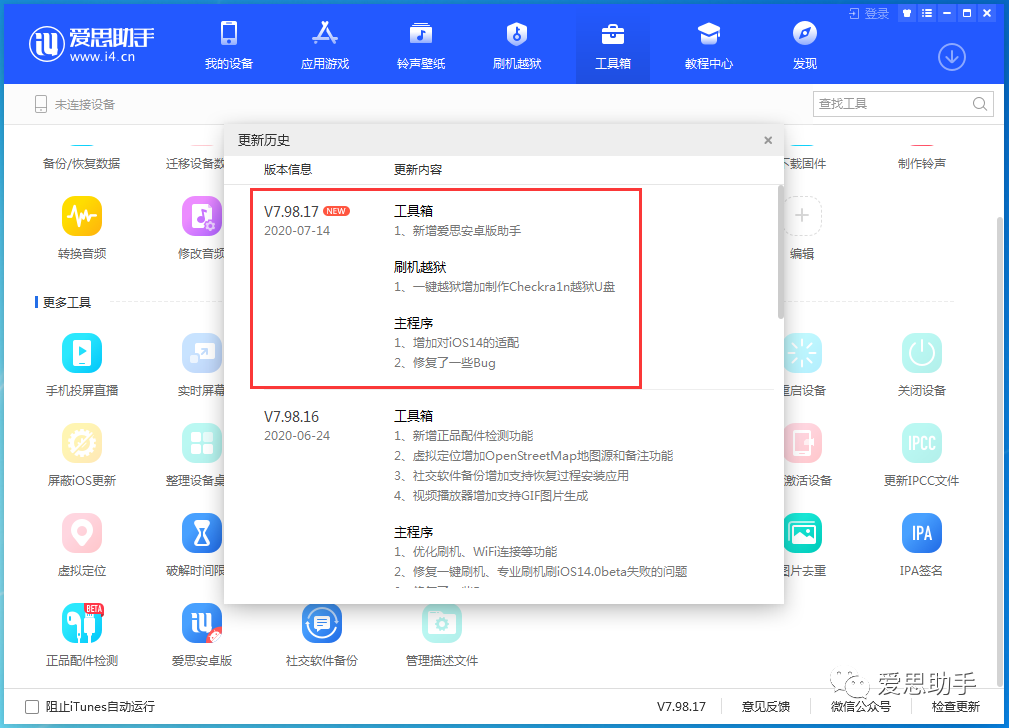
Task: Click the 爱思助手 logo
Action: [91, 44]
